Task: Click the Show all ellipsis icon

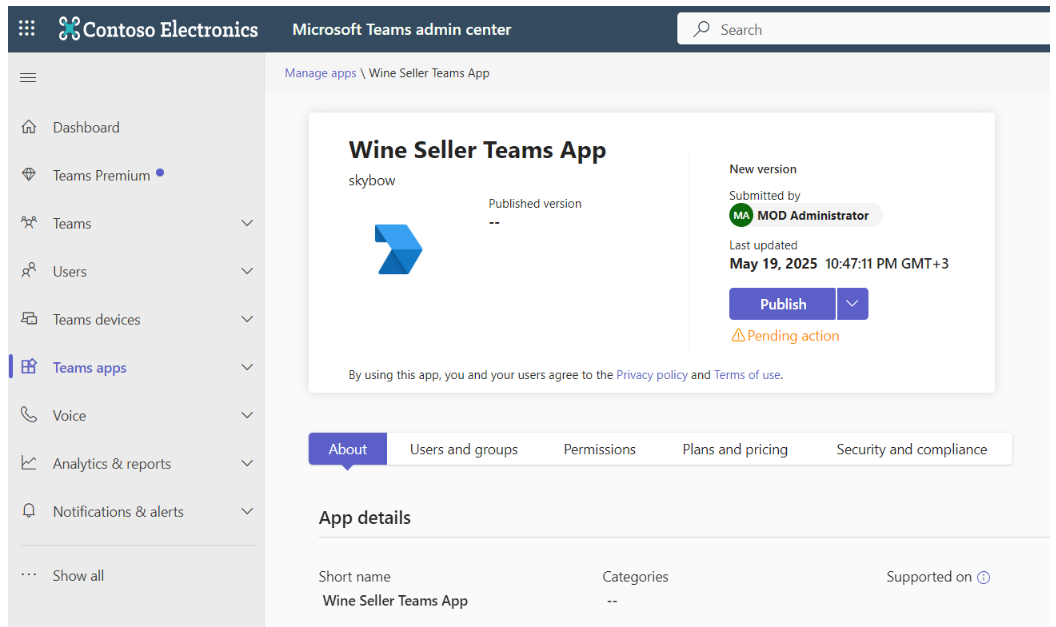Action: click(28, 574)
